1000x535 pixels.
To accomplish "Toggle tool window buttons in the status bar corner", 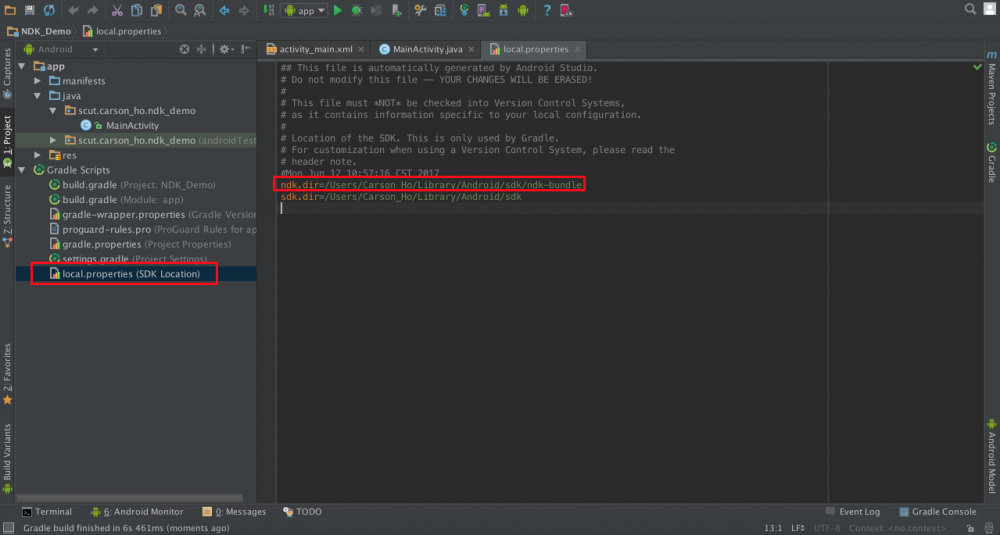I will (8, 528).
